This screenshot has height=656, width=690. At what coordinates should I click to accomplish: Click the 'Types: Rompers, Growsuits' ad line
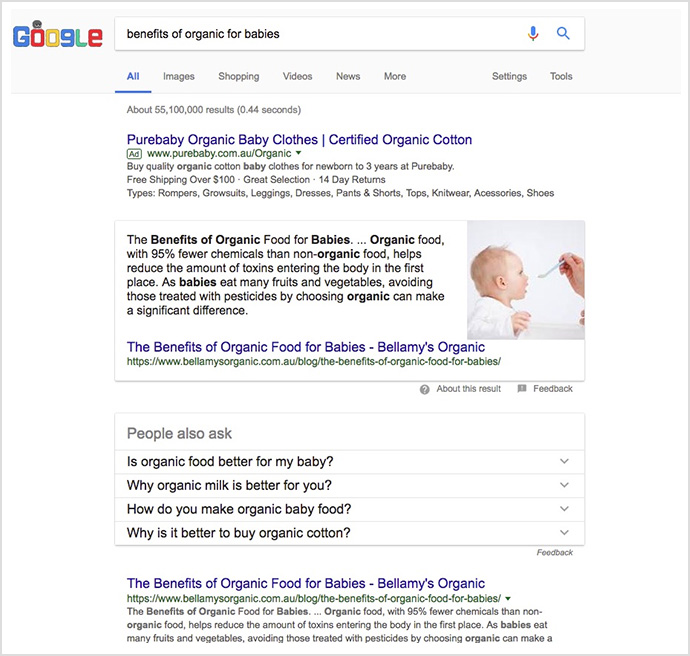coord(340,193)
